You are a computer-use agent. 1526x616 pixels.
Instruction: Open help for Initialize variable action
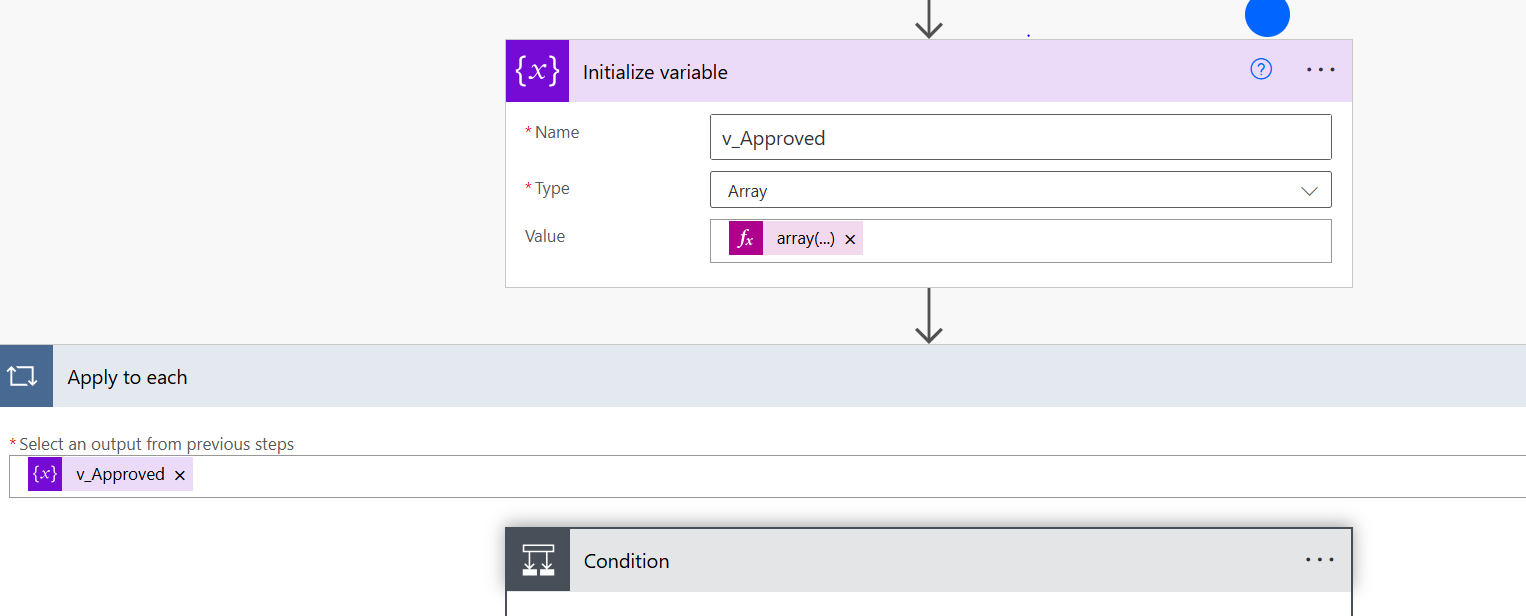1261,69
